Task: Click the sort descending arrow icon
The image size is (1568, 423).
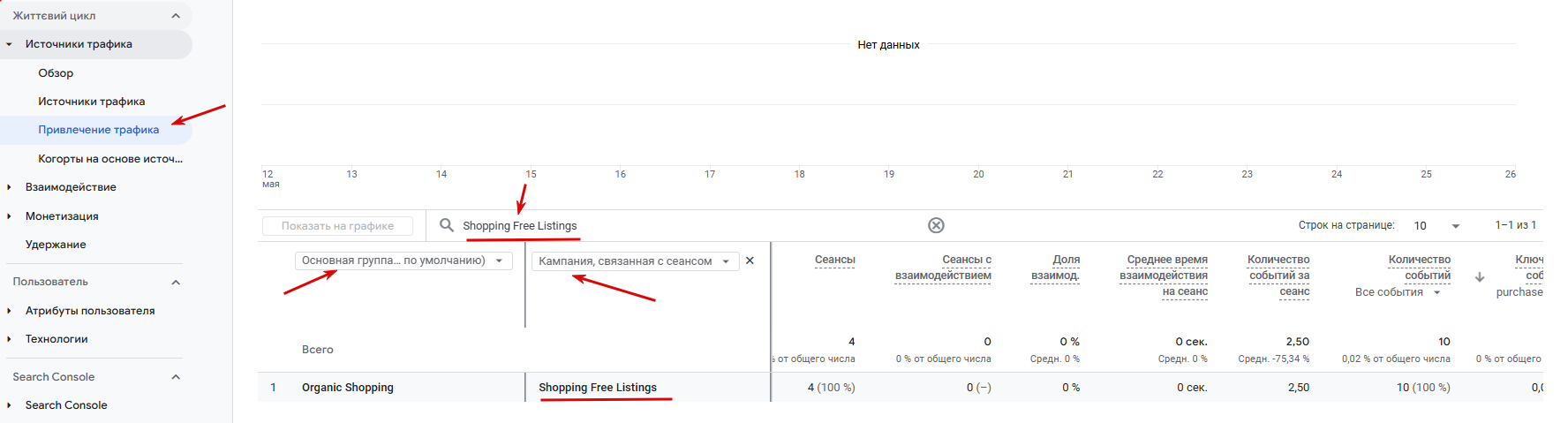Action: coord(1480,276)
